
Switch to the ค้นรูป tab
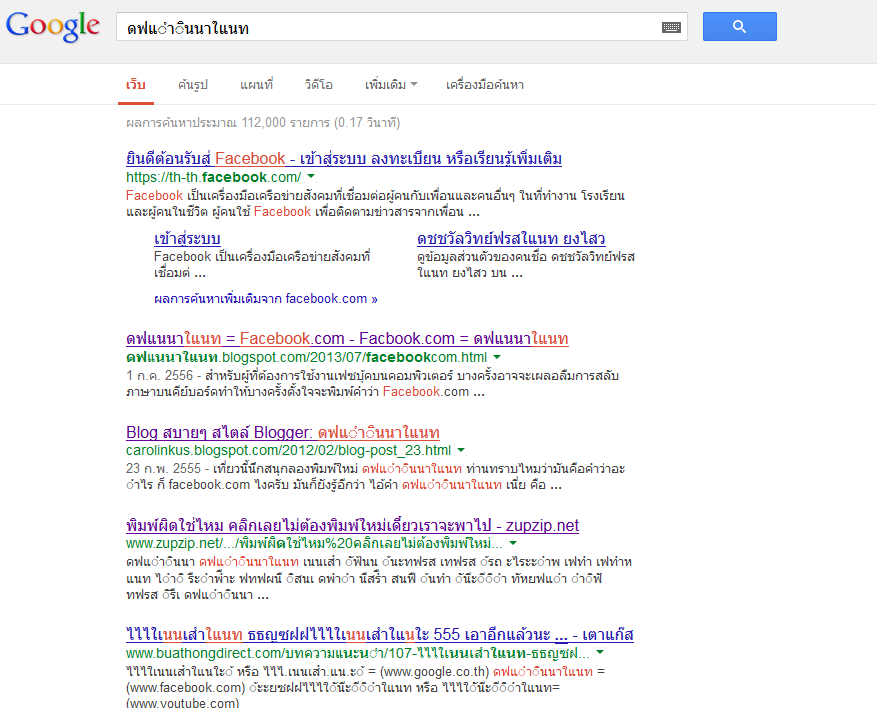pyautogui.click(x=193, y=85)
